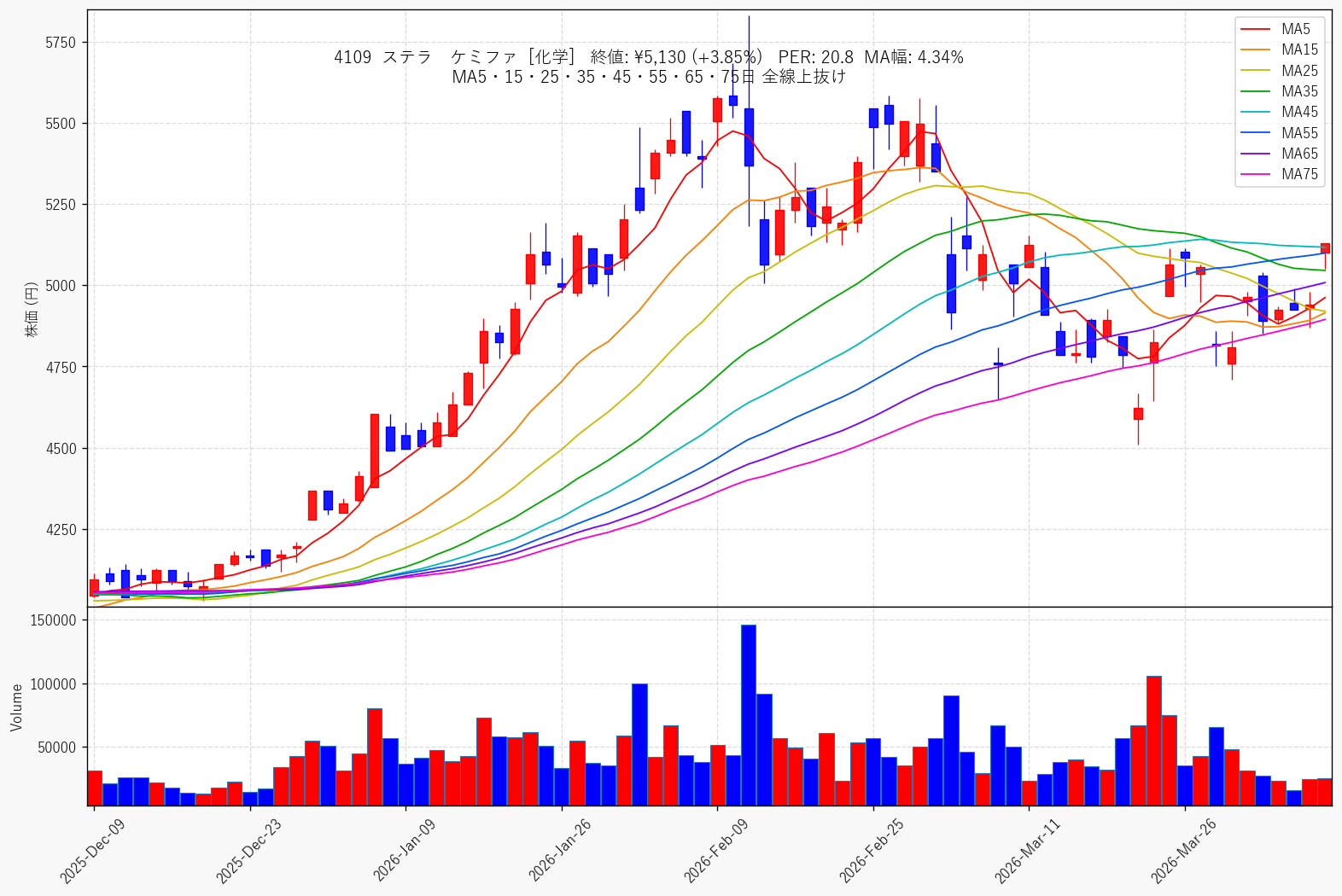Click the MA55 legend entry
Image resolution: width=1342 pixels, height=896 pixels.
pos(1279,133)
